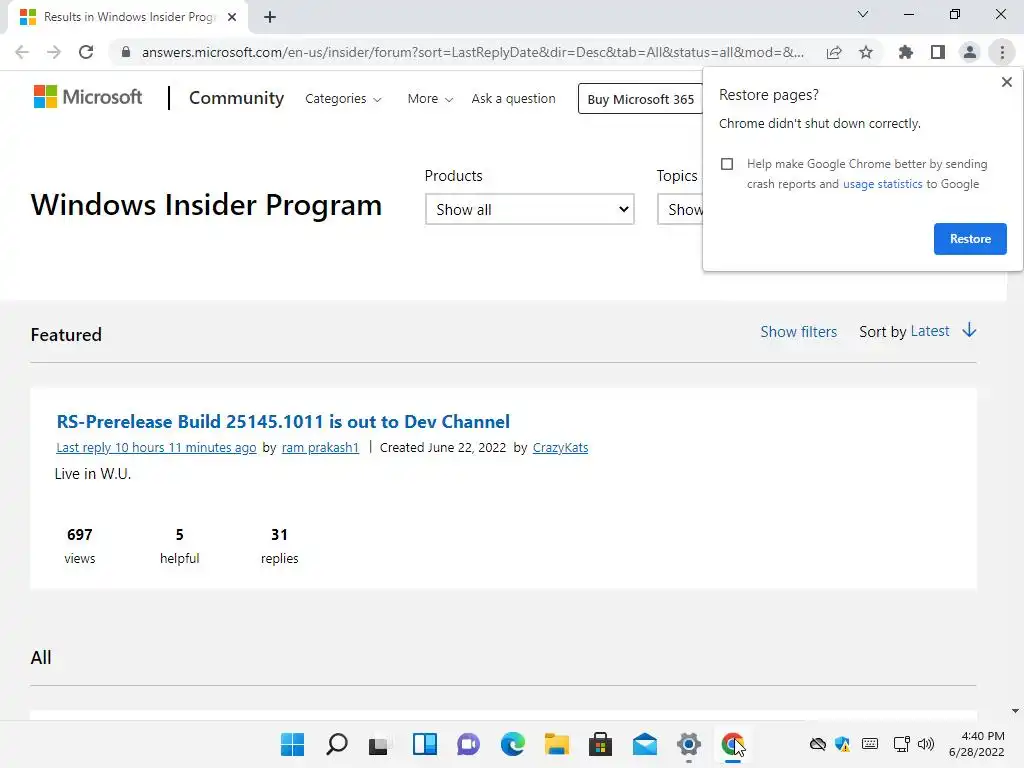Click the Microsoft logo

(88, 97)
